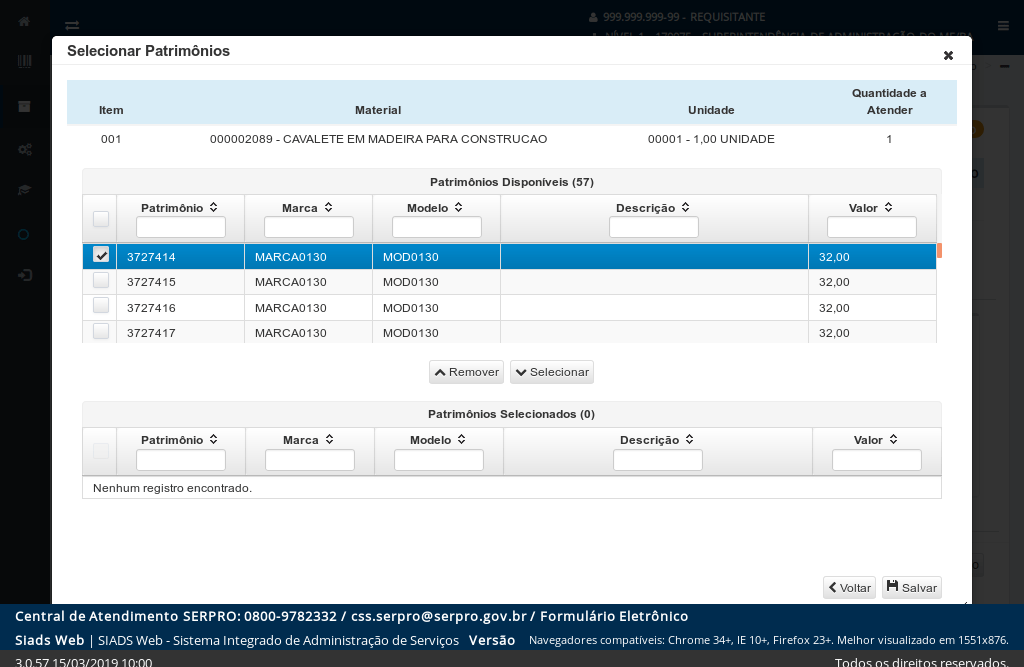
Task: Click the Patrimônios Disponíveis (57) header
Action: click(512, 182)
